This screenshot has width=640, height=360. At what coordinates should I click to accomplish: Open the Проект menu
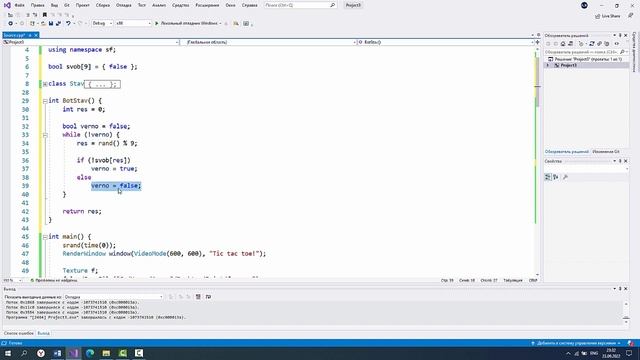82,5
